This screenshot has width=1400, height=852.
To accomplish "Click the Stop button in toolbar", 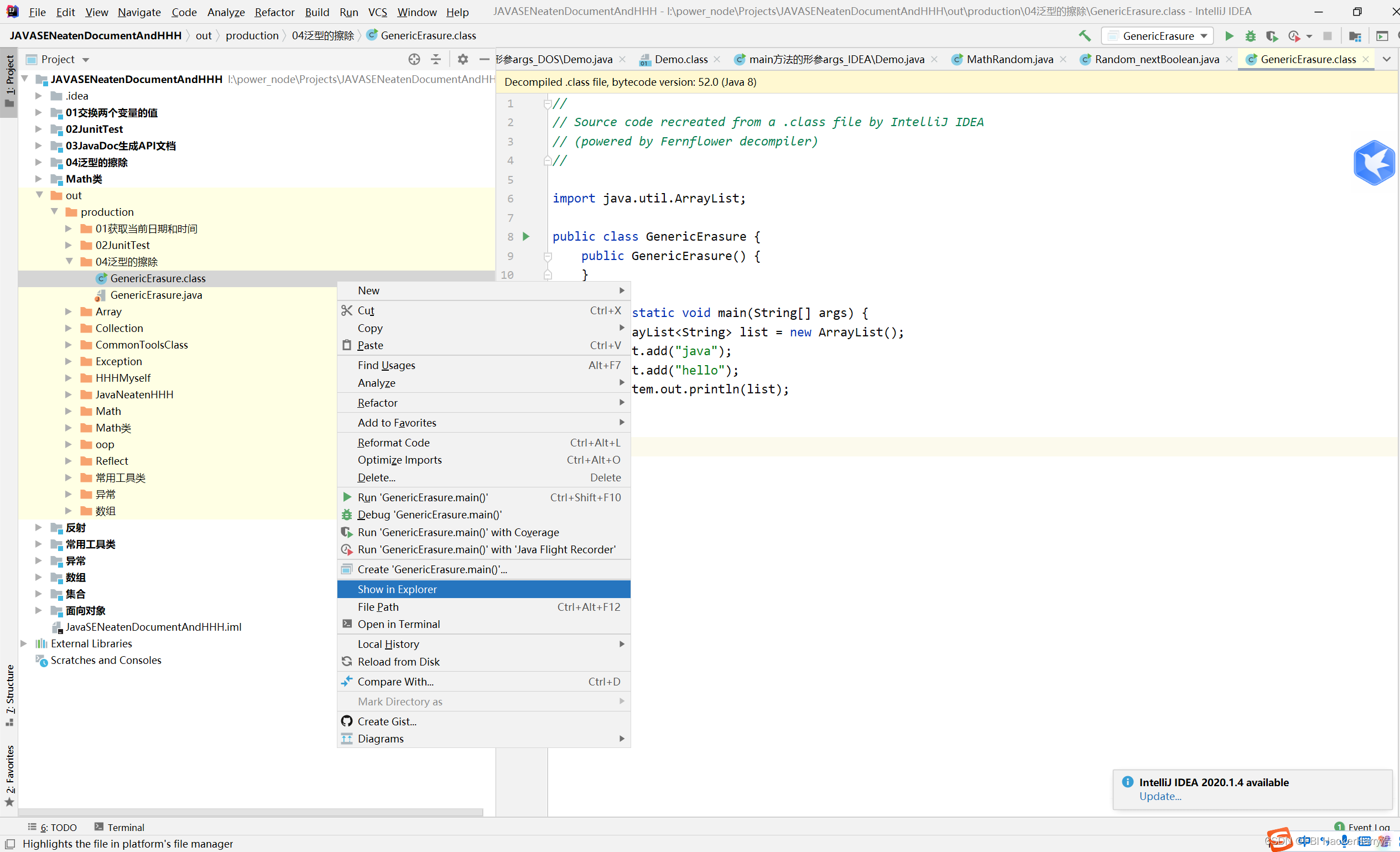I will tap(1328, 36).
